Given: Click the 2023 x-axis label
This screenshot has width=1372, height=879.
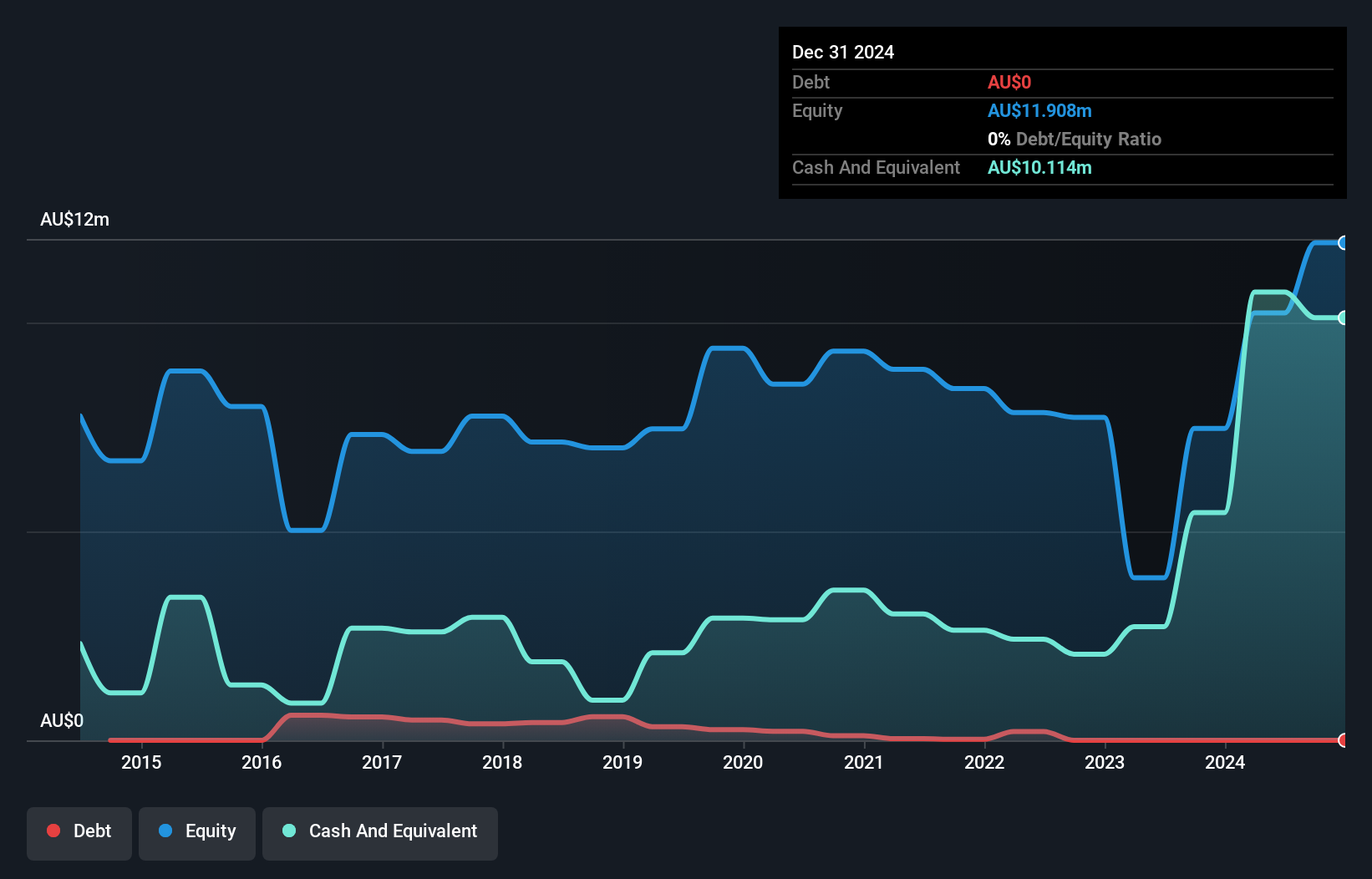Looking at the screenshot, I should (x=1105, y=762).
